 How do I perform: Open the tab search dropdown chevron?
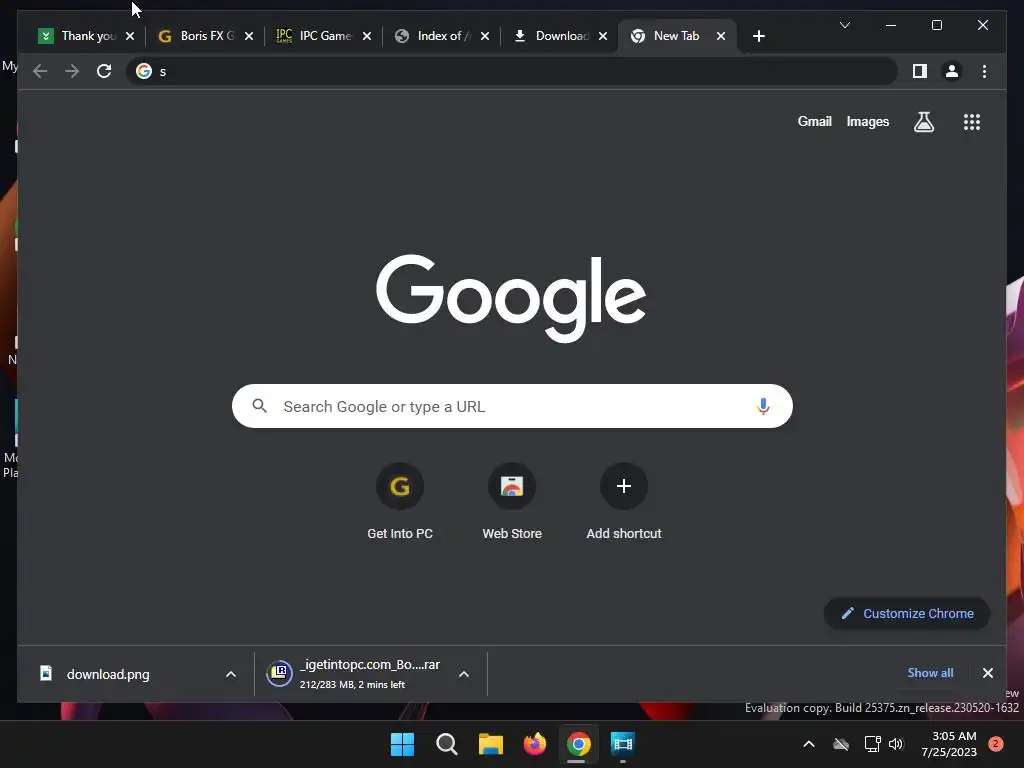click(x=844, y=25)
